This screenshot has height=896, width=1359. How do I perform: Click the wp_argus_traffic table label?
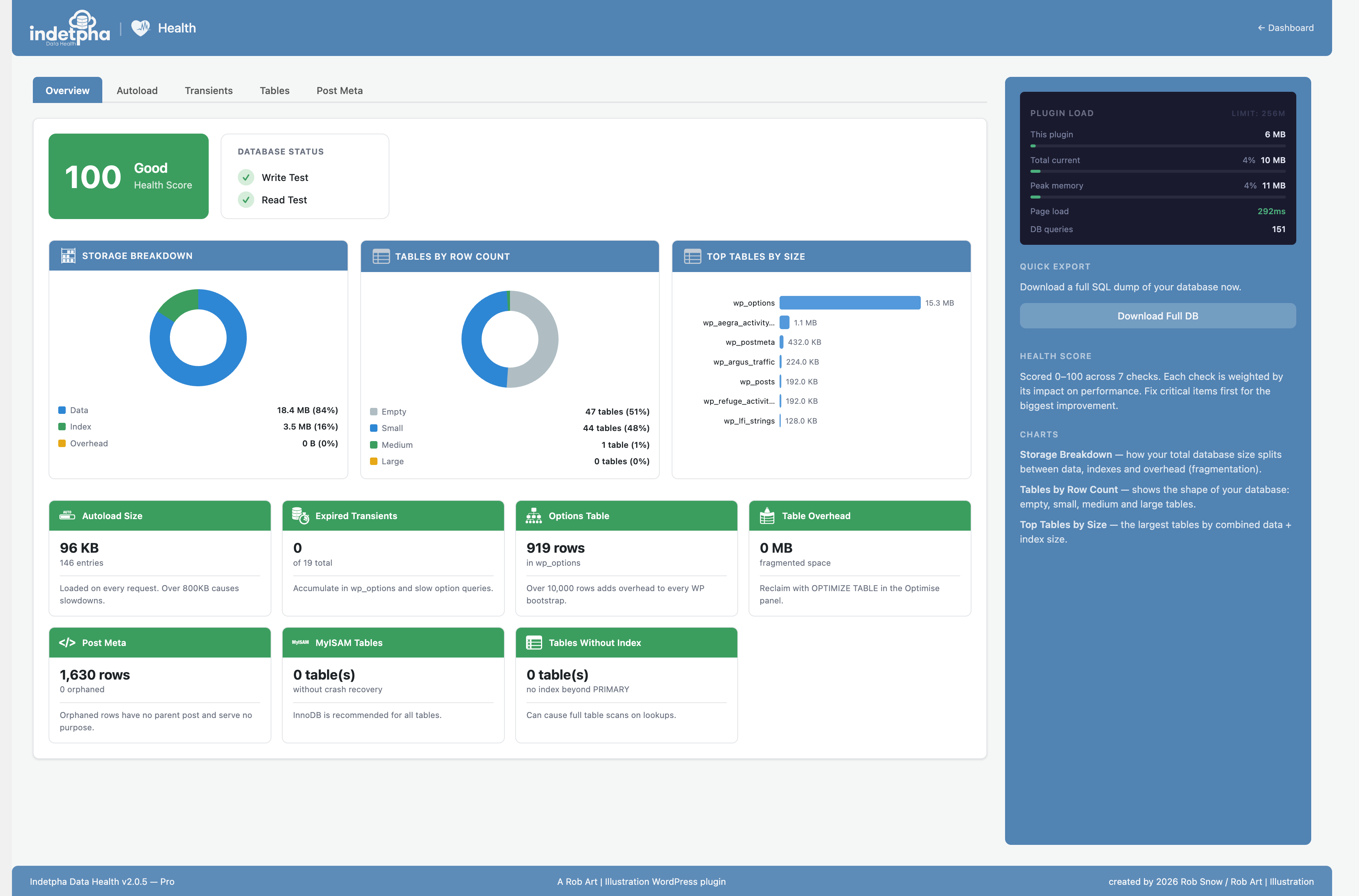point(744,362)
